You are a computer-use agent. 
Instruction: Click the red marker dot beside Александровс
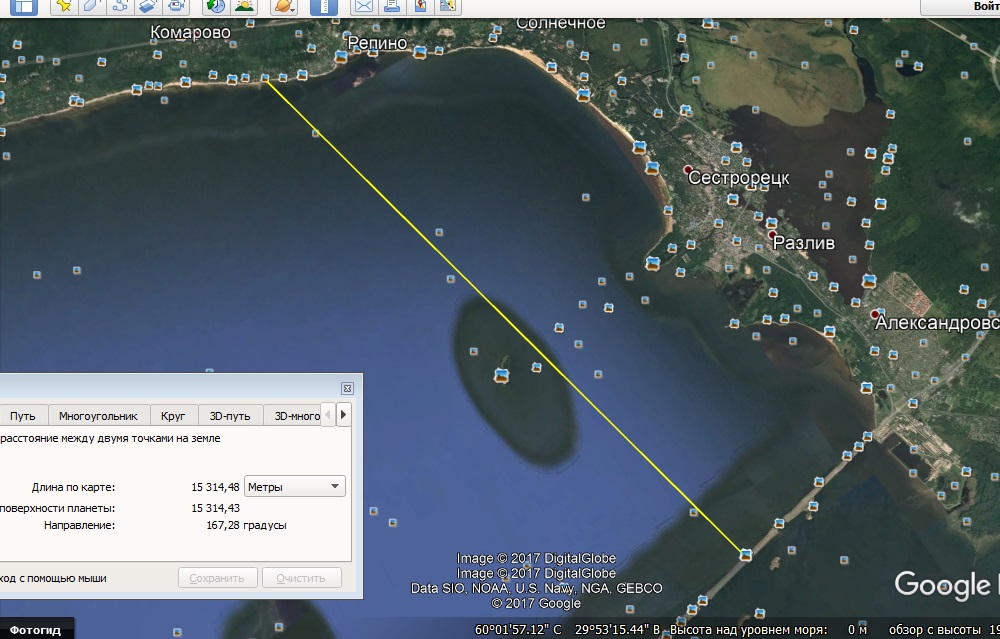(x=875, y=314)
